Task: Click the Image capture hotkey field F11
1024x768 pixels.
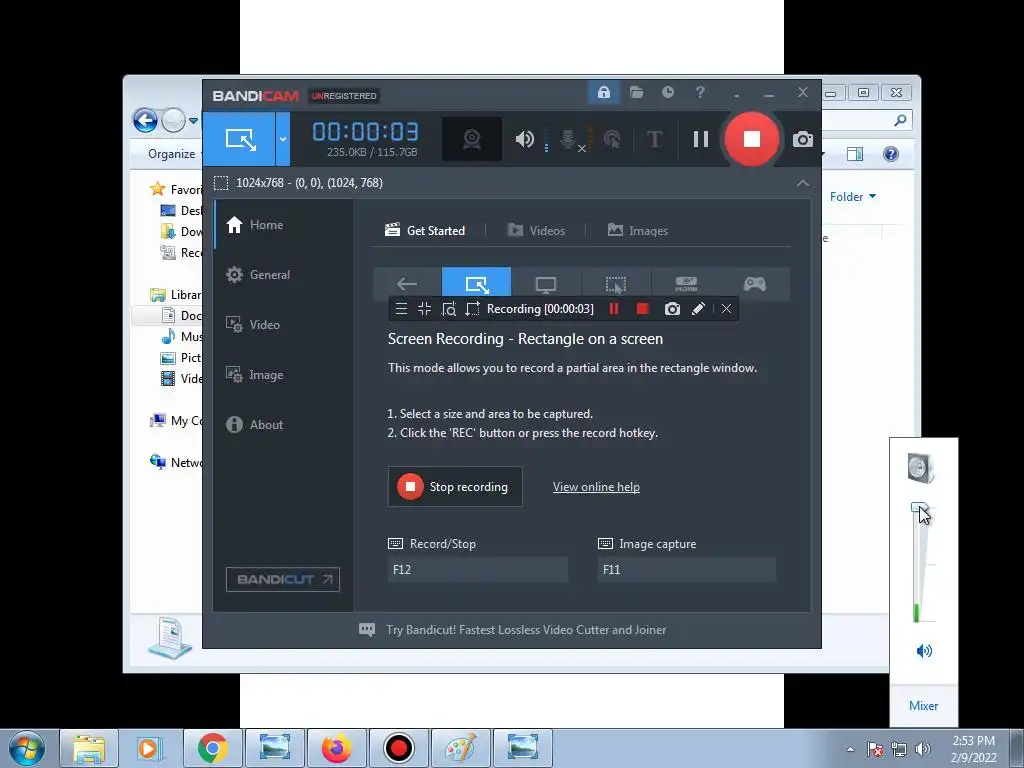Action: click(x=686, y=569)
